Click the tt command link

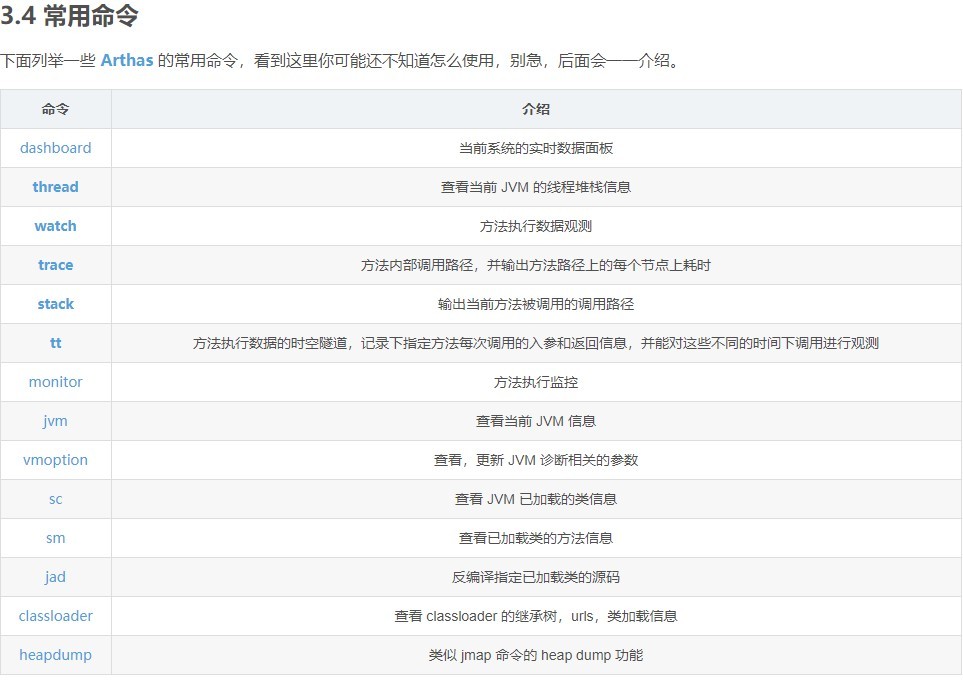[55, 343]
